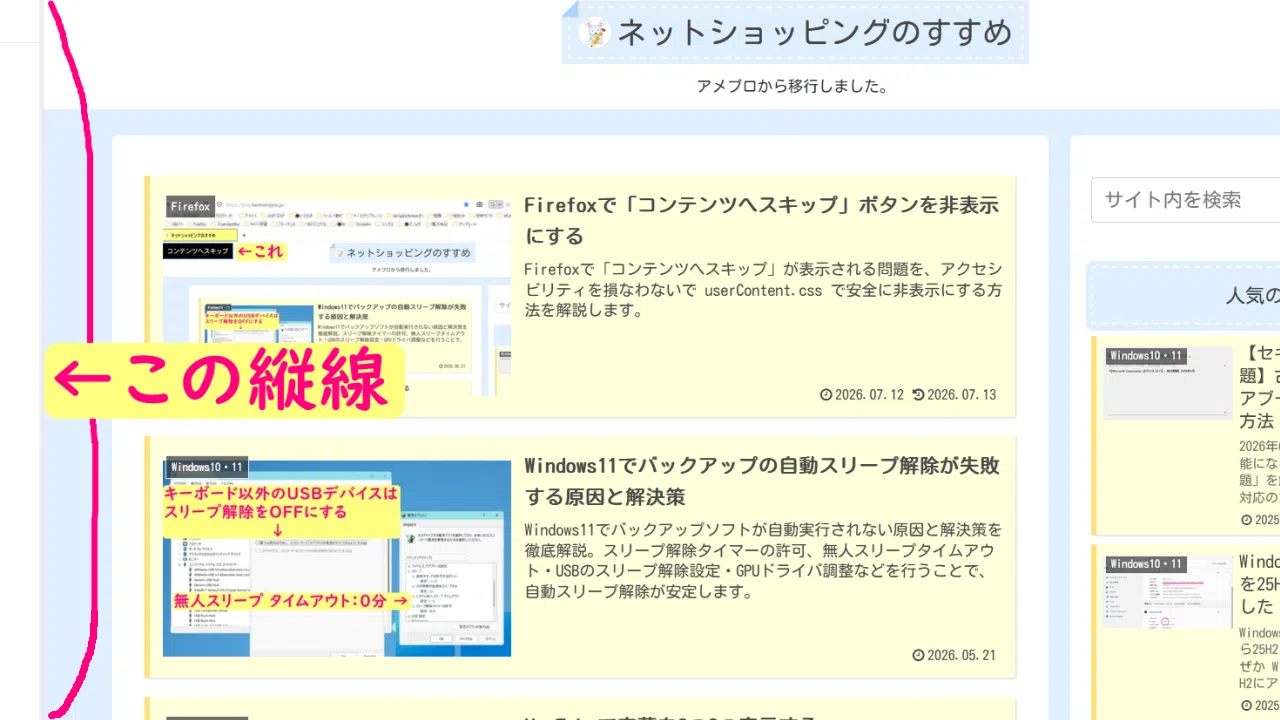Click the 2026.07.13 updated date
Screen dimensions: 1280x720
962,395
